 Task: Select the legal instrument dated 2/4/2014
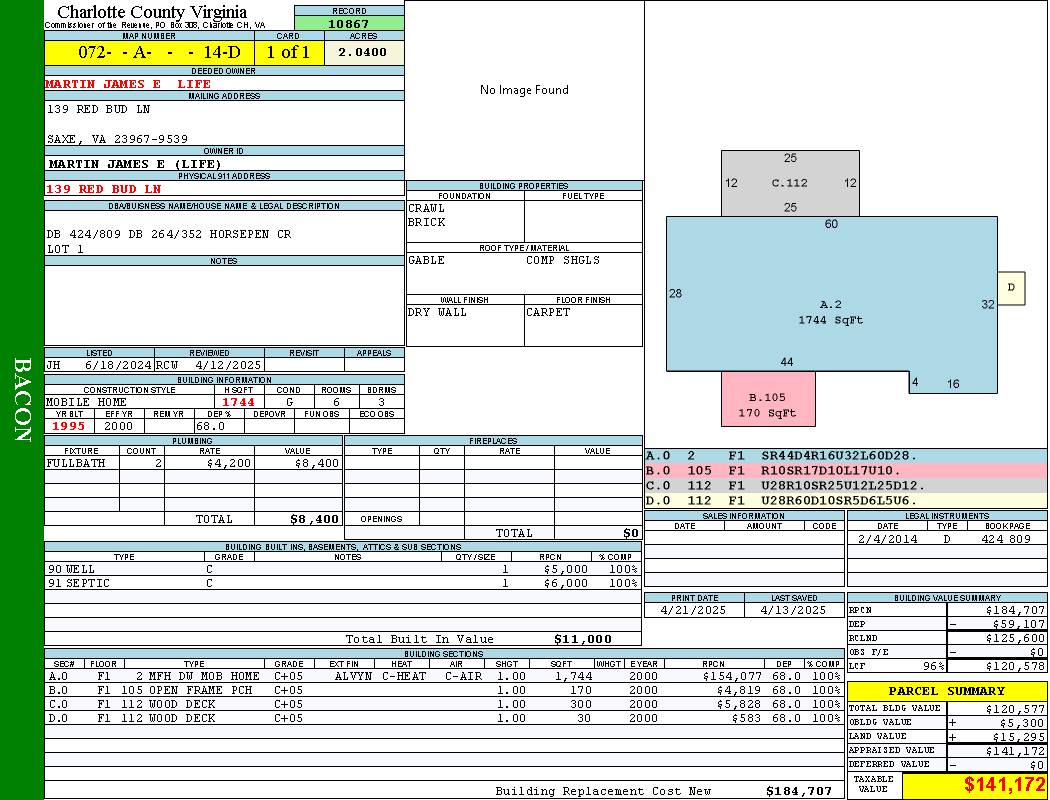click(x=946, y=539)
